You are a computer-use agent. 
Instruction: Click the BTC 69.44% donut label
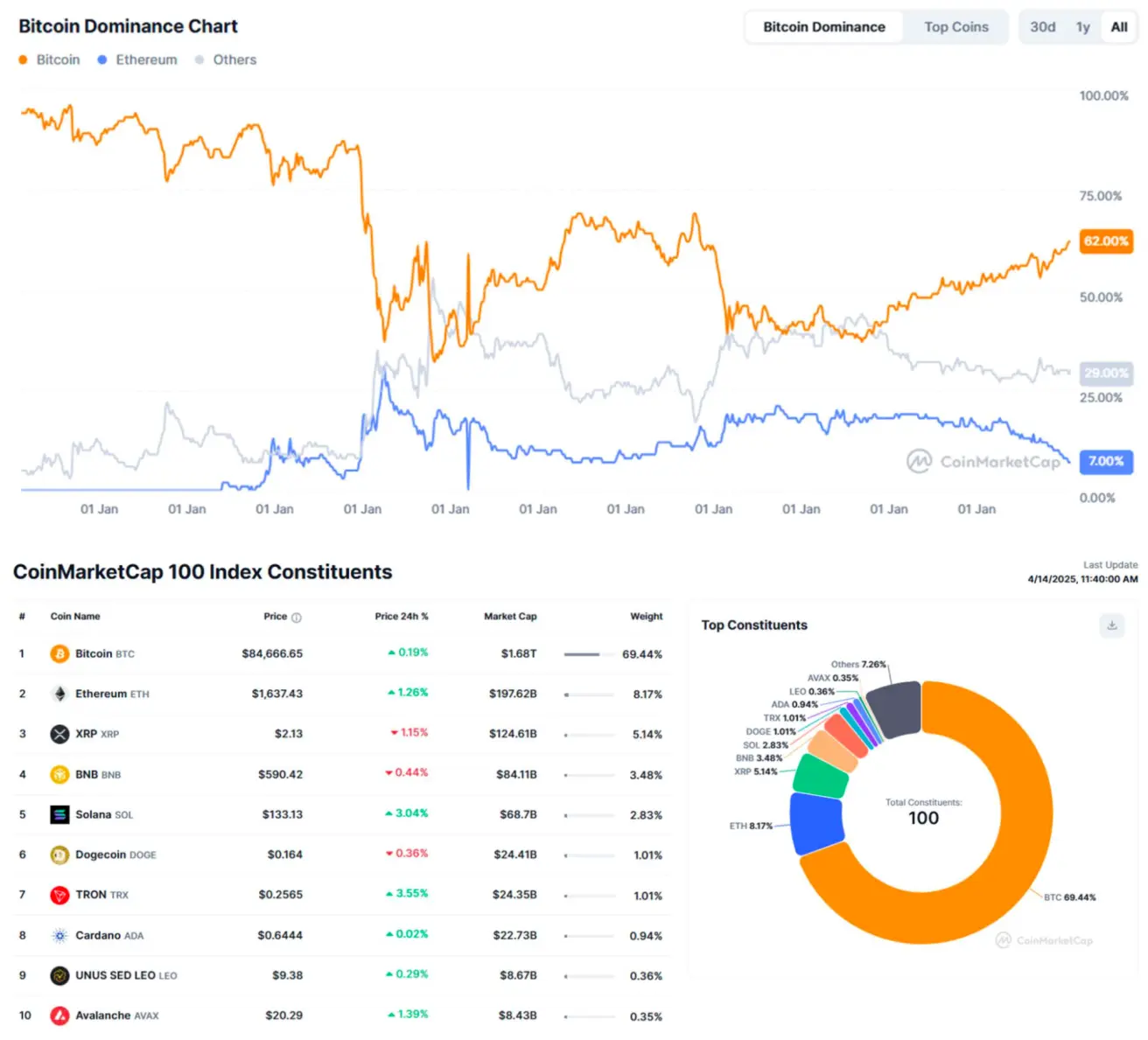click(1069, 897)
